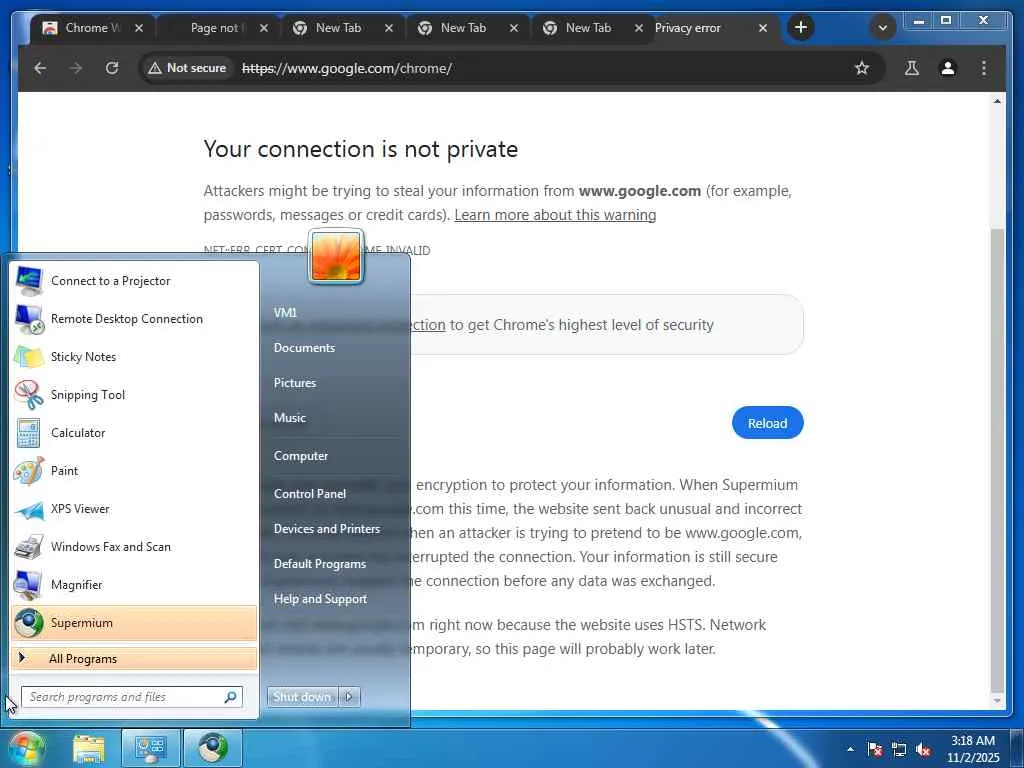Click the Windows Start orb
This screenshot has height=768, width=1024.
pos(26,748)
